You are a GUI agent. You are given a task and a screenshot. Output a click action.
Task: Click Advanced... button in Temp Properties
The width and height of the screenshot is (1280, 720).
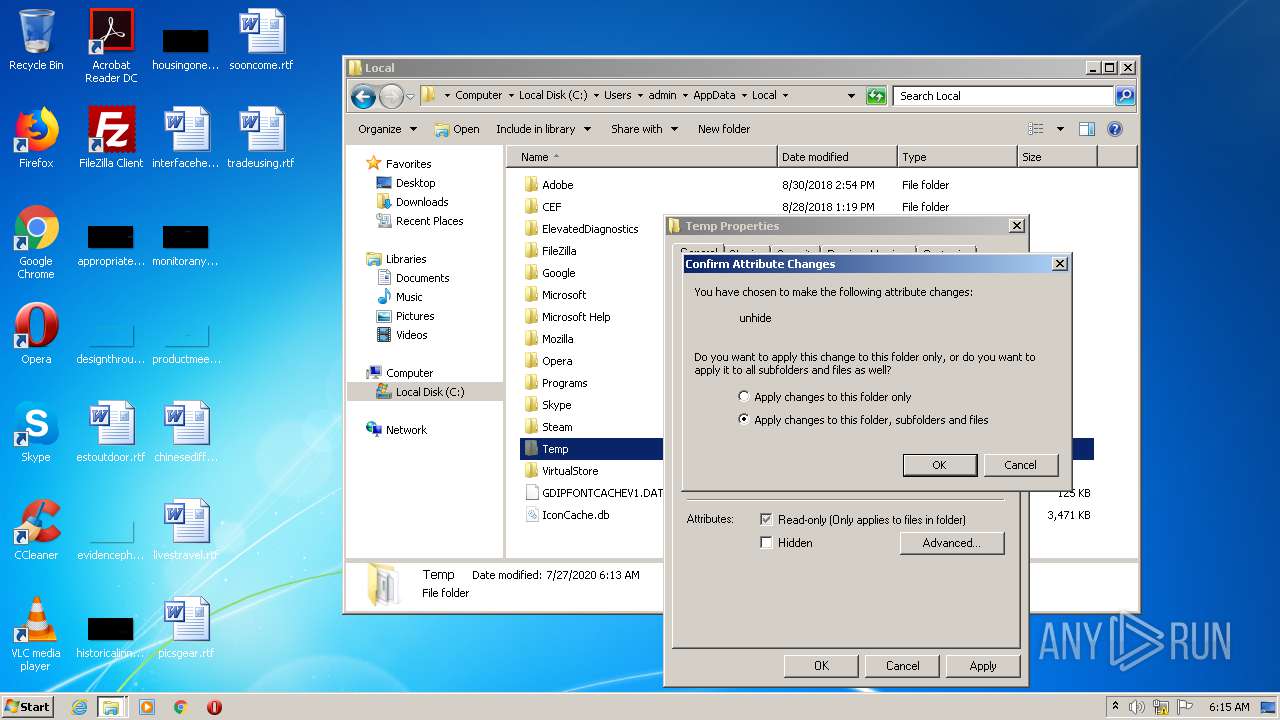[951, 543]
